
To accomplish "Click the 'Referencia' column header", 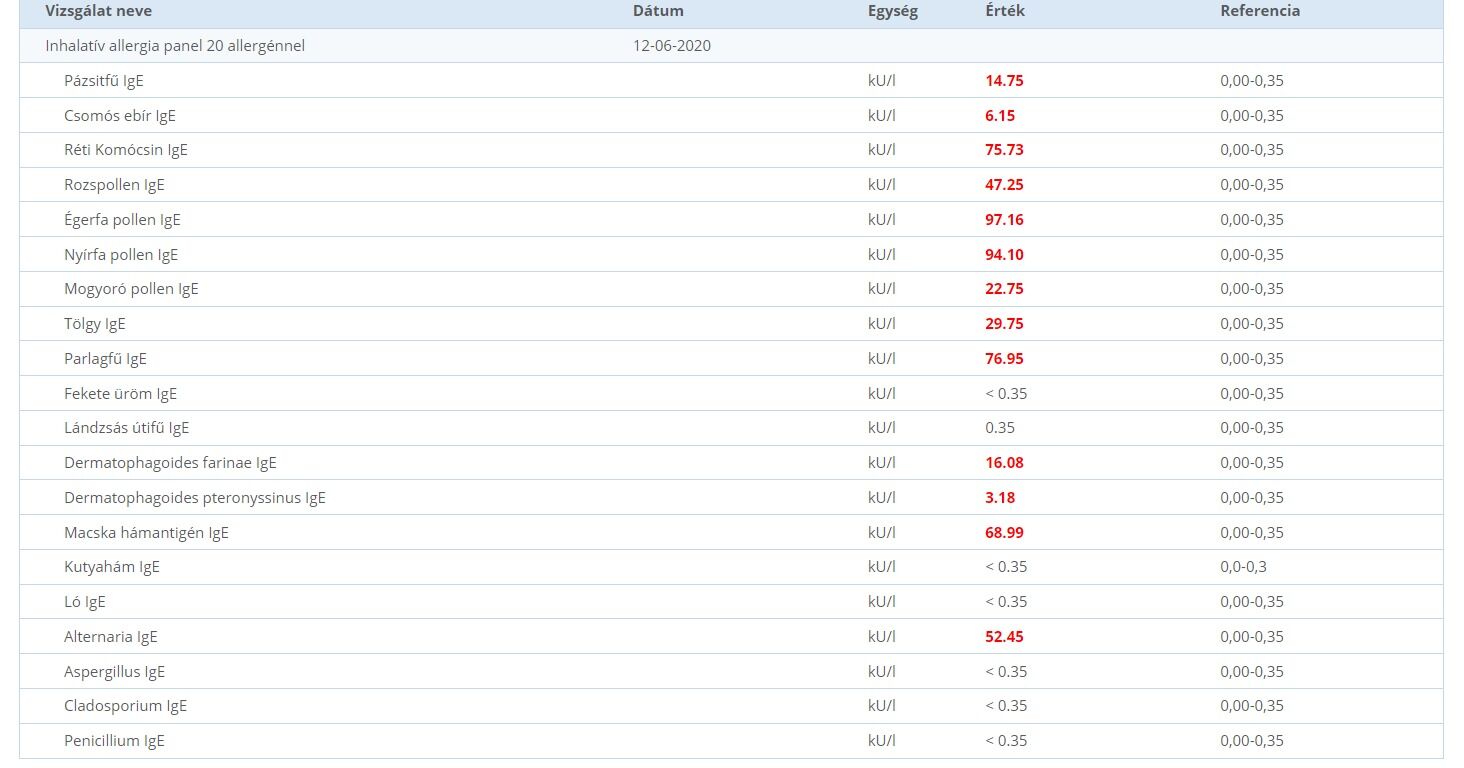I will pos(1260,11).
